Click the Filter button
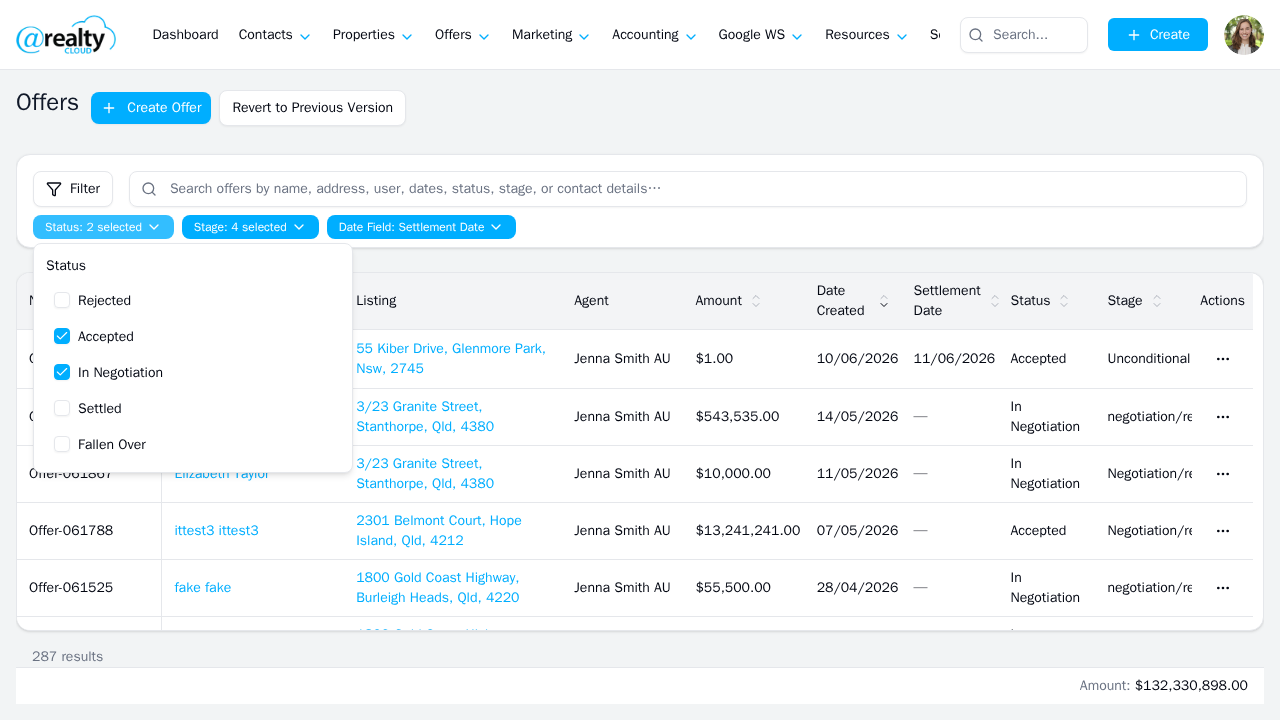 73,189
